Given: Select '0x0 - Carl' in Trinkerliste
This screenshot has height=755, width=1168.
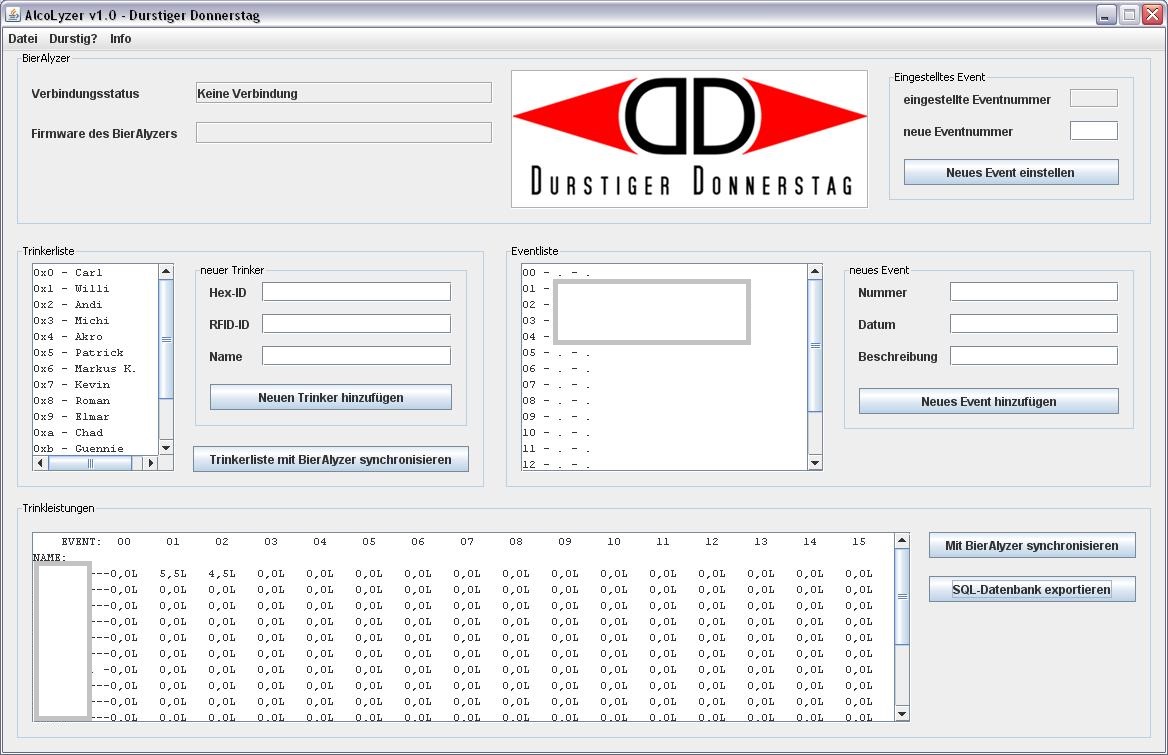Looking at the screenshot, I should point(95,273).
